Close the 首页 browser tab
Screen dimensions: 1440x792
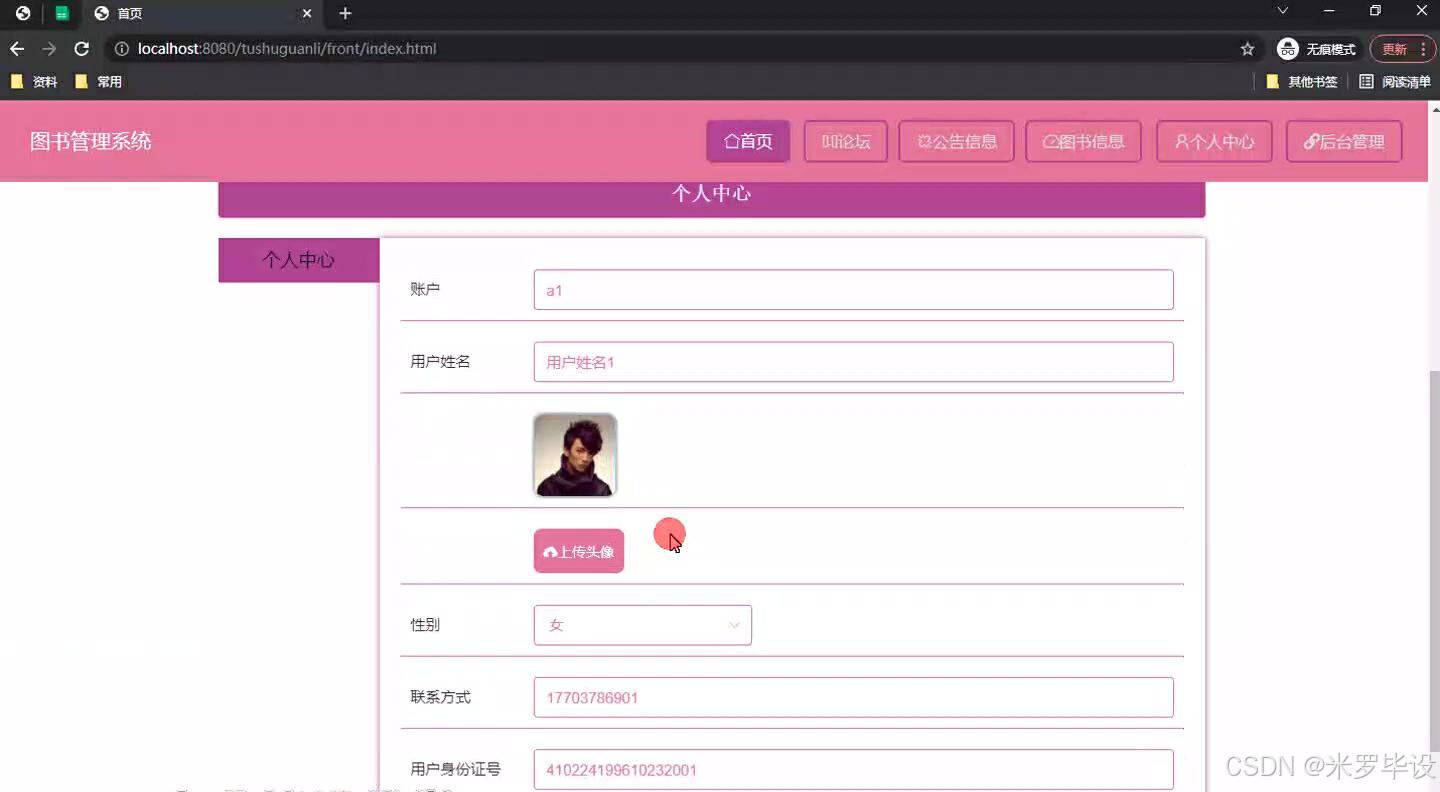pyautogui.click(x=307, y=13)
